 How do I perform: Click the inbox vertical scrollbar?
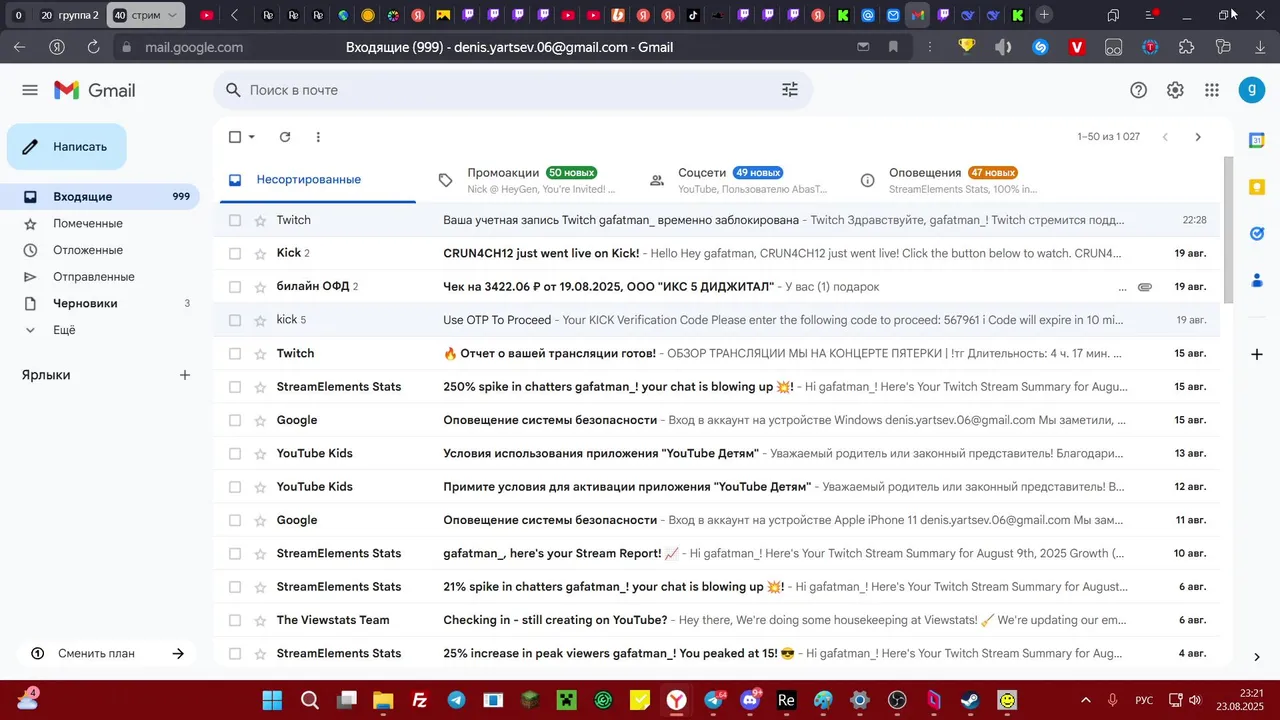click(1229, 230)
